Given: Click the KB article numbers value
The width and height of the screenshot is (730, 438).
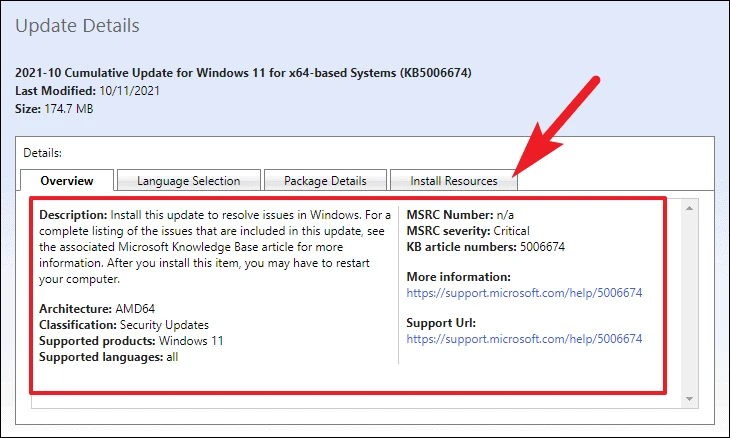Looking at the screenshot, I should tap(542, 247).
